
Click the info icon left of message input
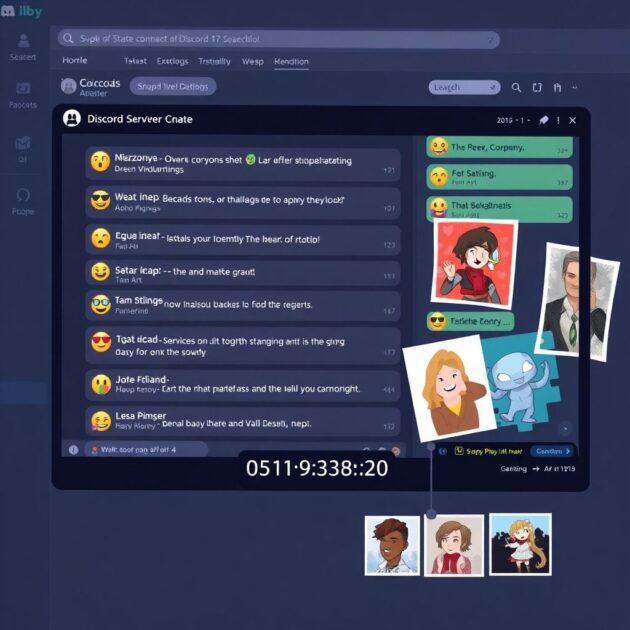[x=73, y=450]
